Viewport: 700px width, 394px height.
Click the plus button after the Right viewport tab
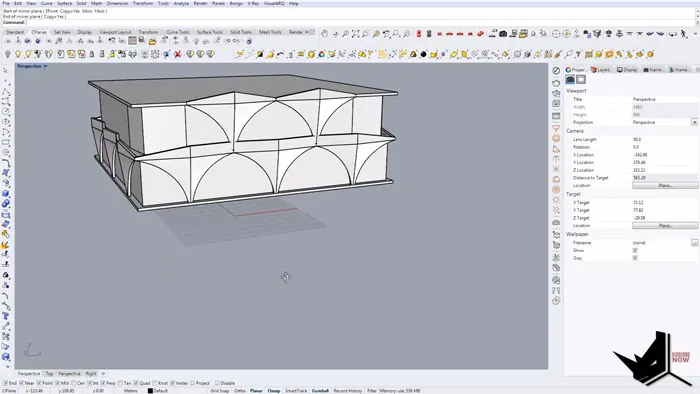tap(103, 373)
